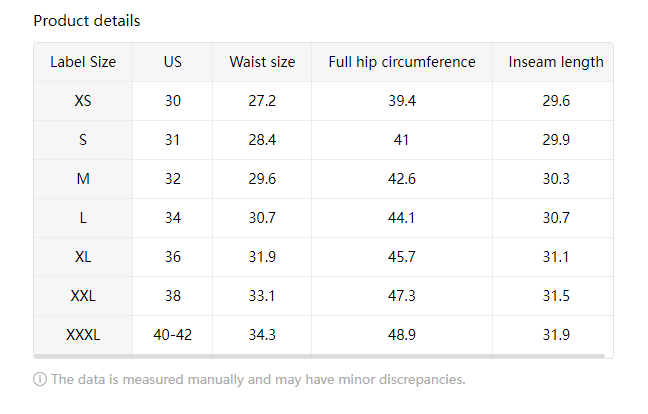Select the 30.3 inseam length value
The height and width of the screenshot is (414, 648).
point(555,179)
